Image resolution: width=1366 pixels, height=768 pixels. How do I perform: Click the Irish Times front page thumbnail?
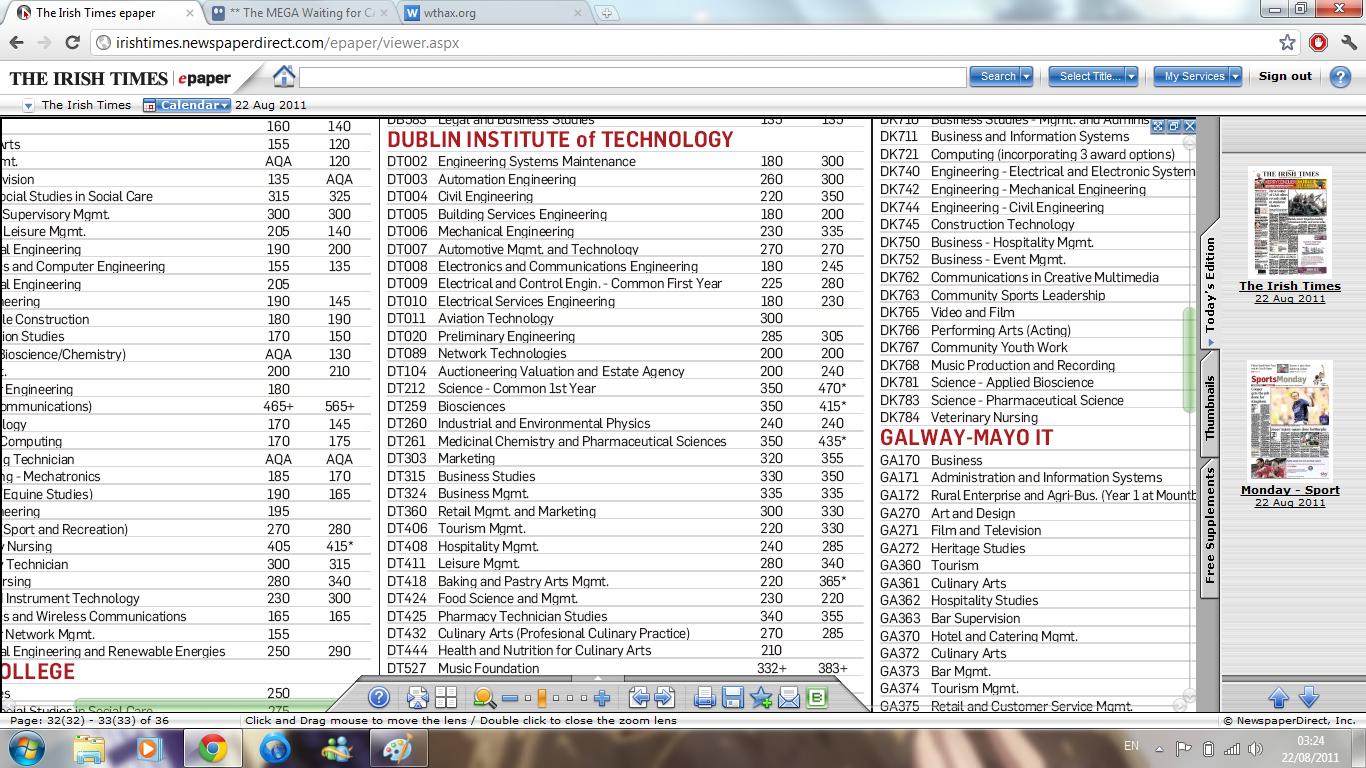(x=1290, y=222)
